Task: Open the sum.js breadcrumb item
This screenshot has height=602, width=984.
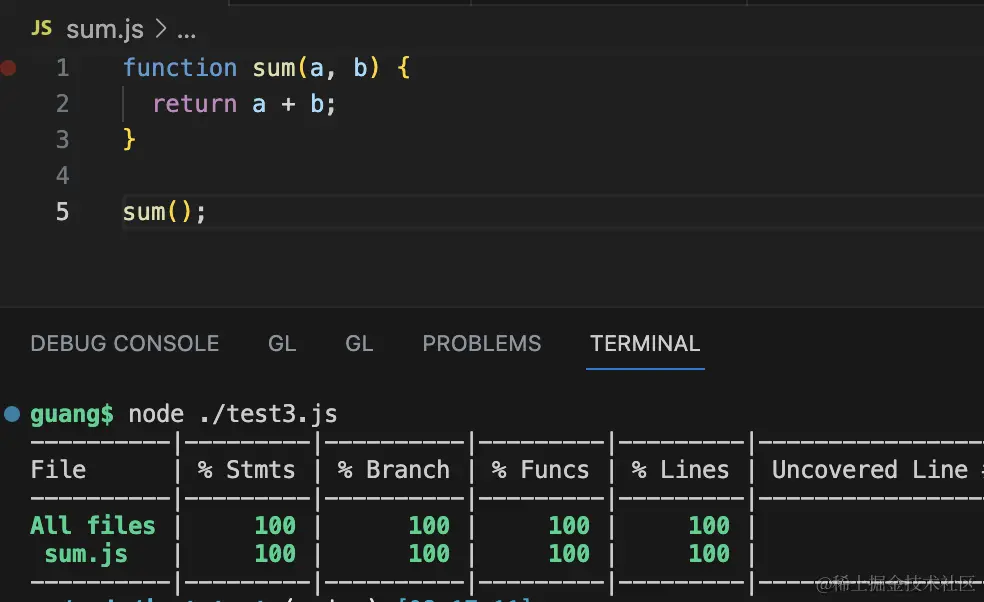Action: click(105, 30)
